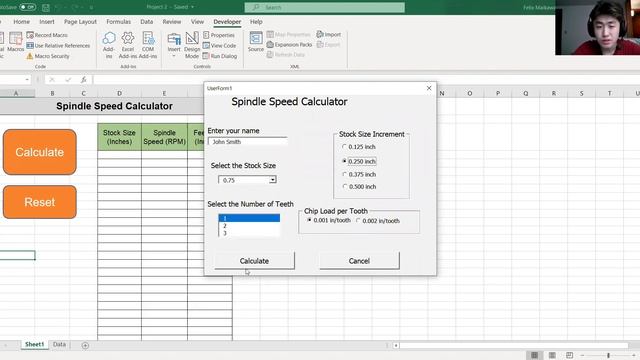This screenshot has height=360, width=640.
Task: Click Expansion Packs in the XML group
Action: [289, 44]
